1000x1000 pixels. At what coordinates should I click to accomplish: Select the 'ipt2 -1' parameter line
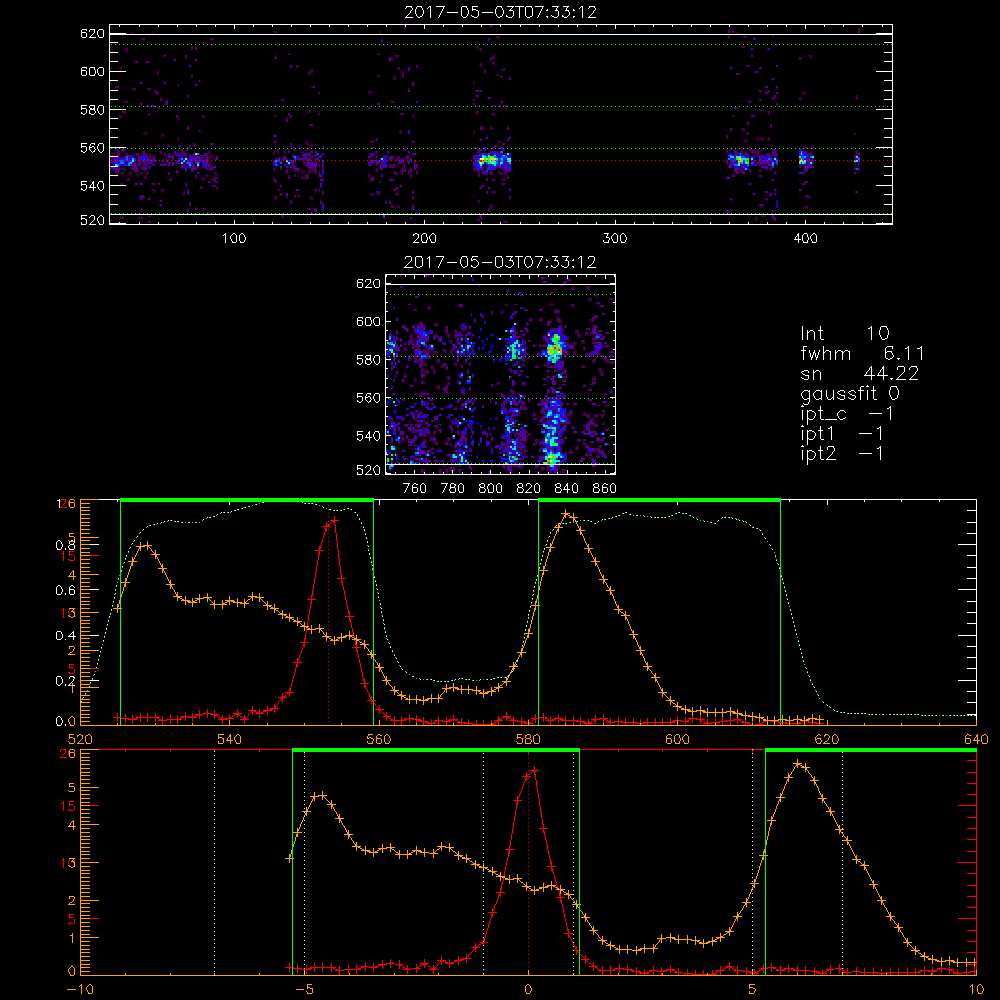(842, 453)
